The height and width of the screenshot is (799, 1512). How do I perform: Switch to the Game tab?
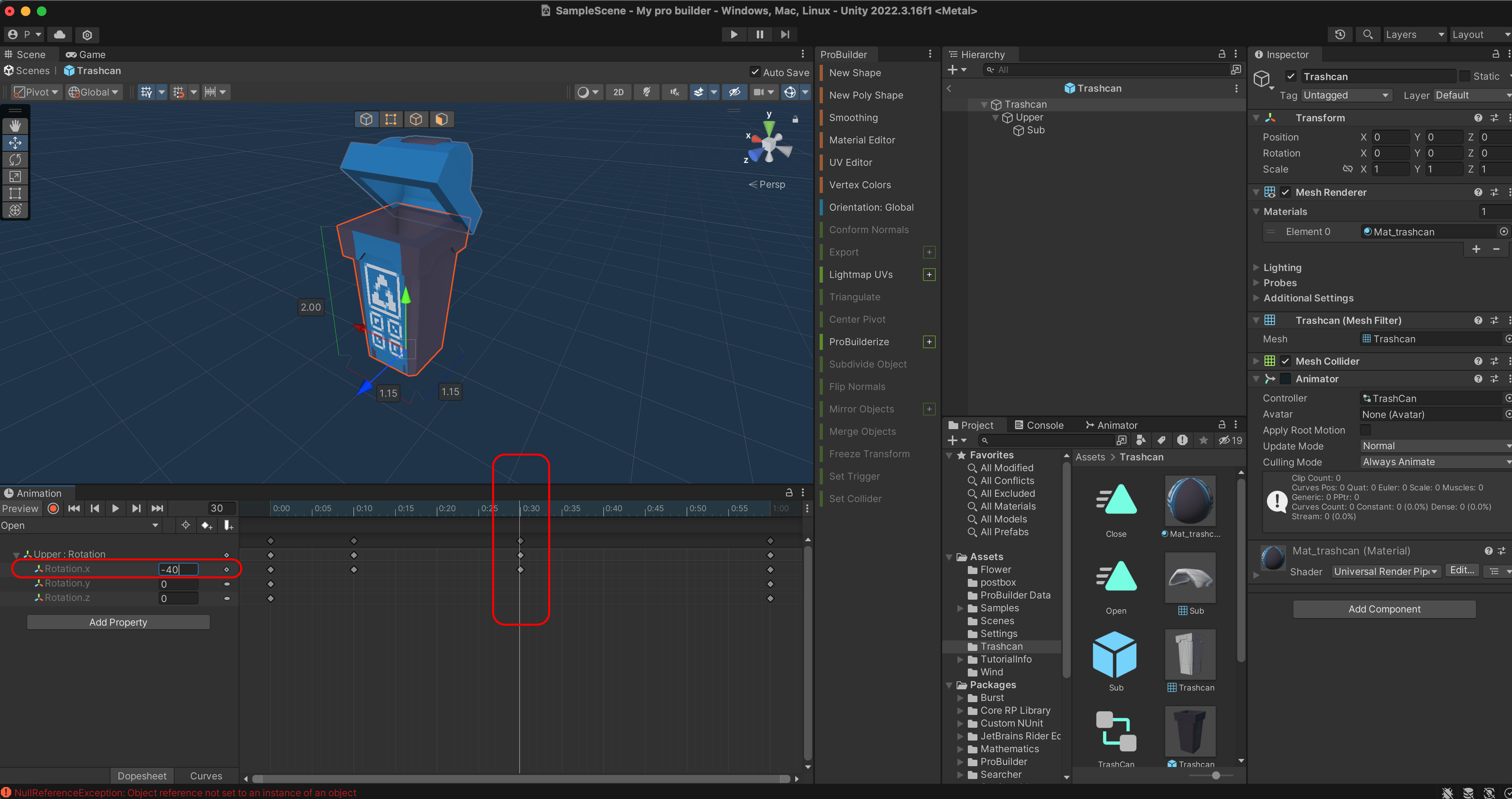point(86,54)
